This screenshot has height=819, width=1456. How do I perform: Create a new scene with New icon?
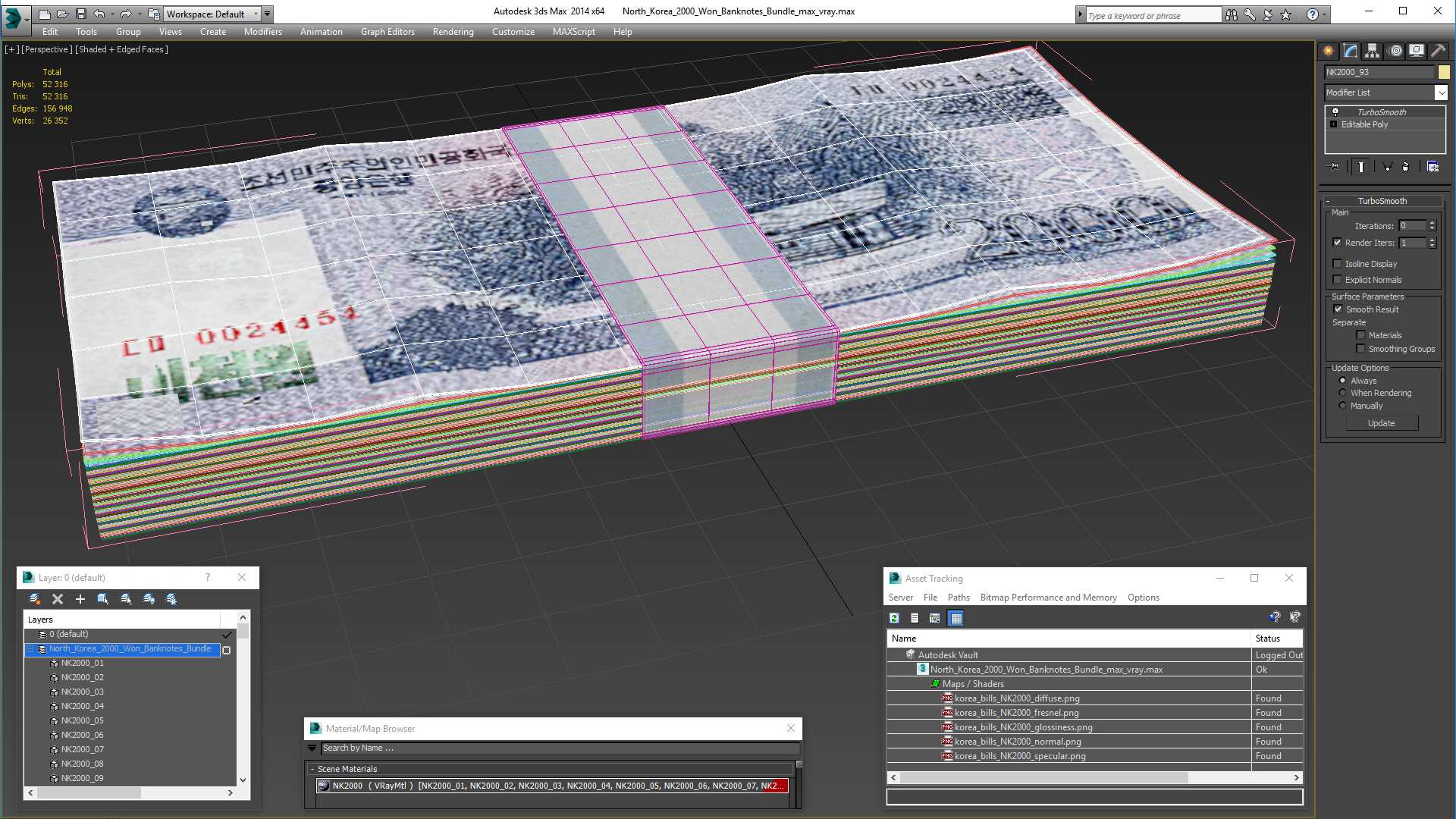click(45, 14)
